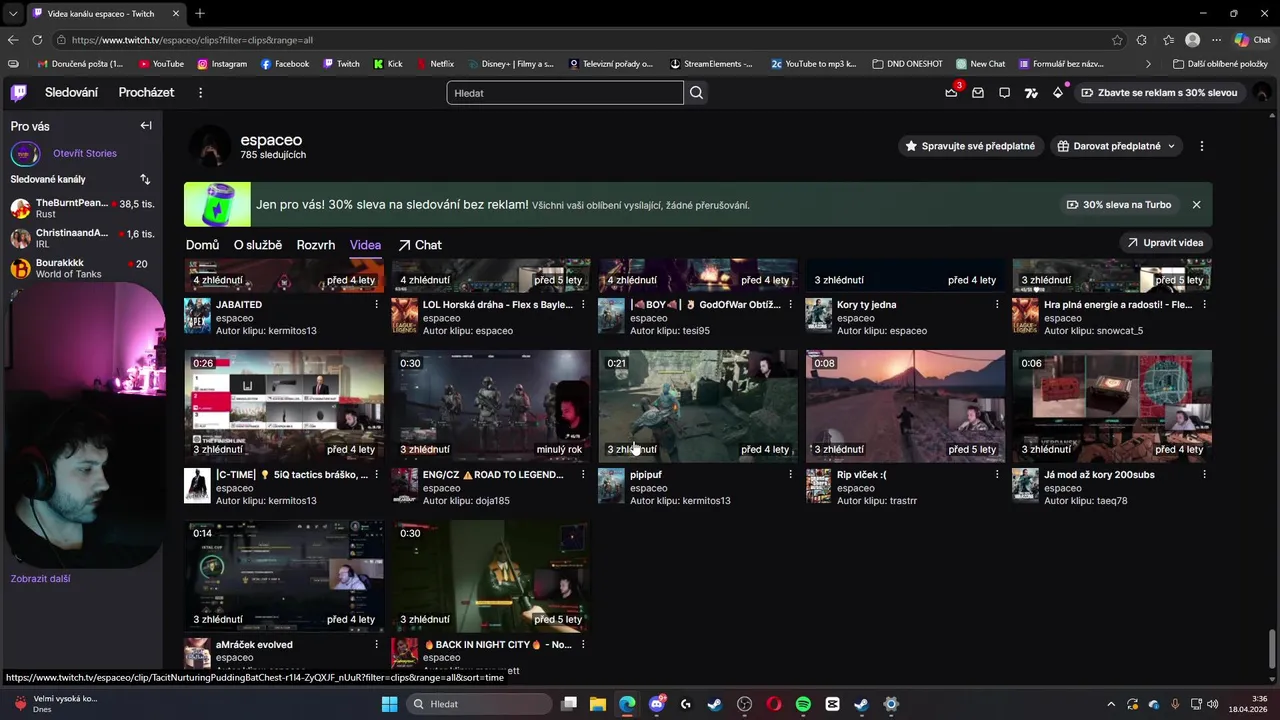This screenshot has width=1280, height=720.
Task: Open the espaceo channel options menu
Action: tap(1201, 146)
